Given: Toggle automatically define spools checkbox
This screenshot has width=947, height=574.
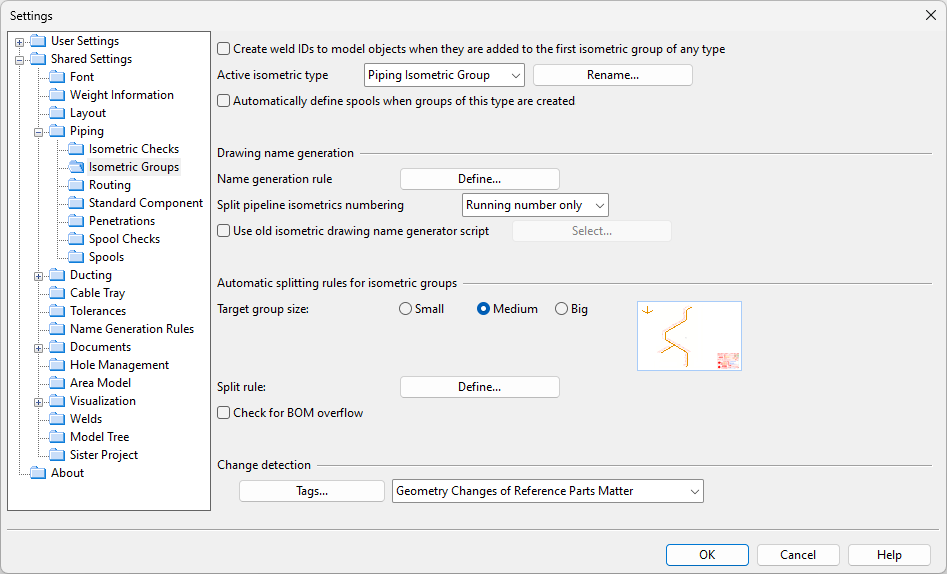Looking at the screenshot, I should [224, 101].
